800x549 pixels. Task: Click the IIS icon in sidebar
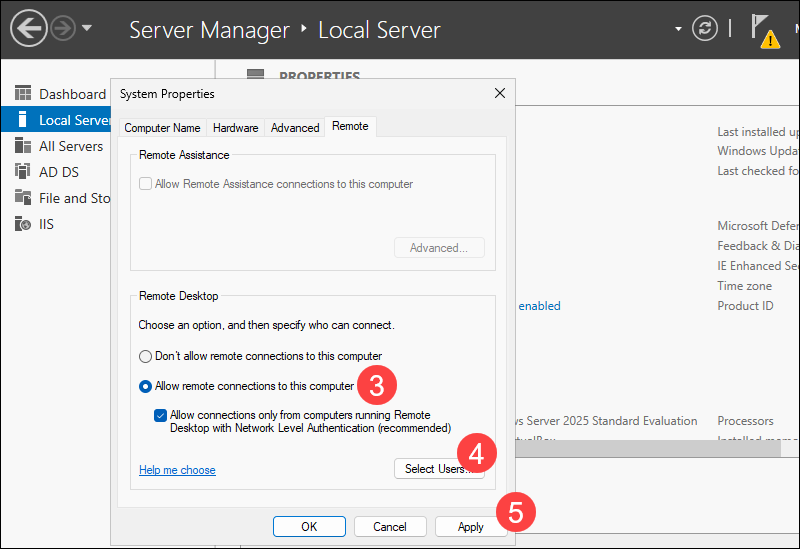[x=23, y=224]
